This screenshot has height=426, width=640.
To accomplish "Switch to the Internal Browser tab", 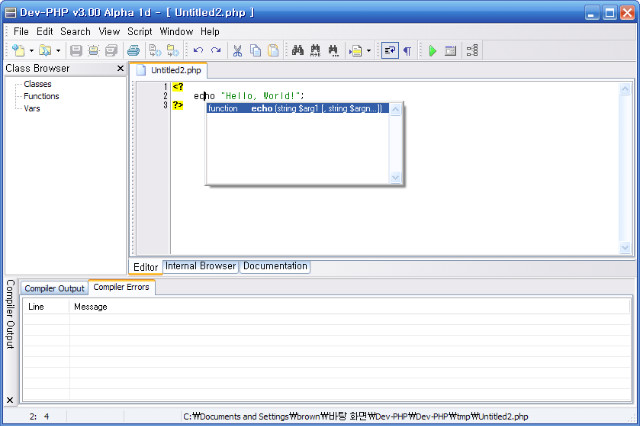I will pyautogui.click(x=200, y=266).
